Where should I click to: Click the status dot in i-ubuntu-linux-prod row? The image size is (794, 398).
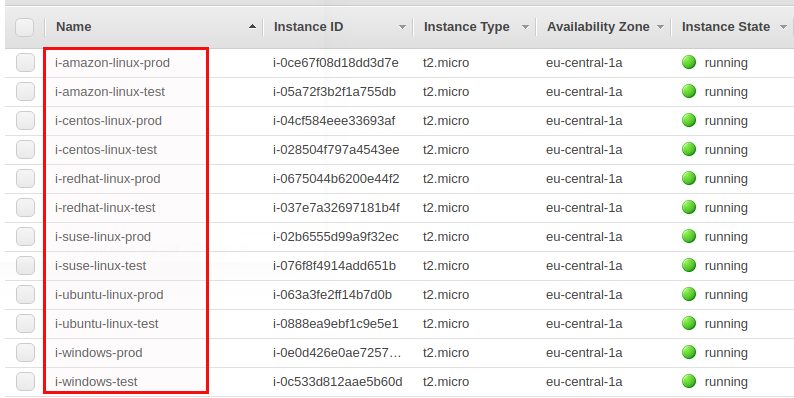(x=689, y=294)
